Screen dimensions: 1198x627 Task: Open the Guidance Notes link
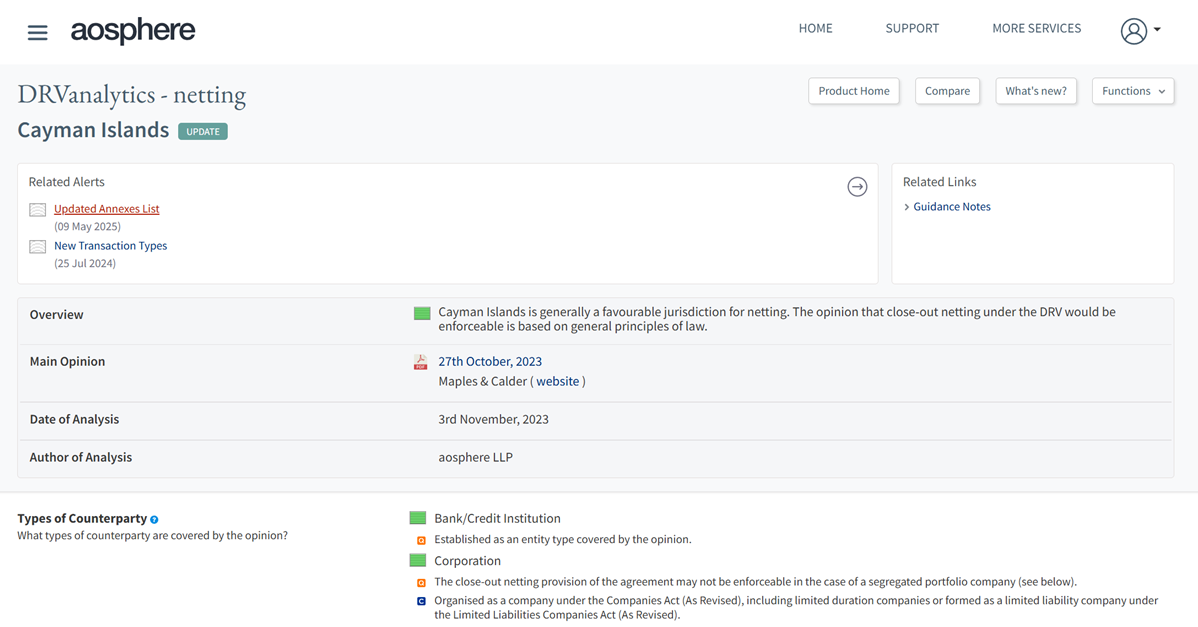(x=952, y=207)
